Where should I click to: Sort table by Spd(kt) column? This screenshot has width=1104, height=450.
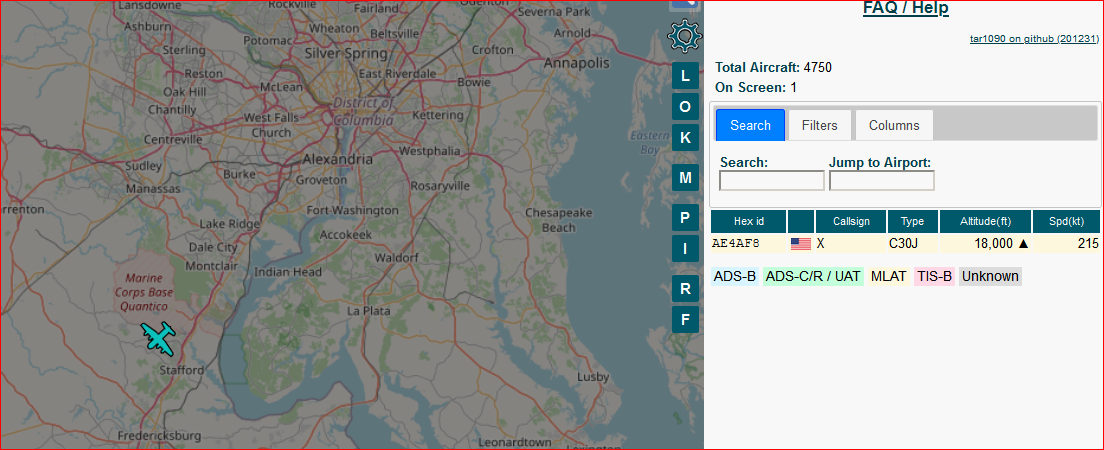tap(1066, 221)
